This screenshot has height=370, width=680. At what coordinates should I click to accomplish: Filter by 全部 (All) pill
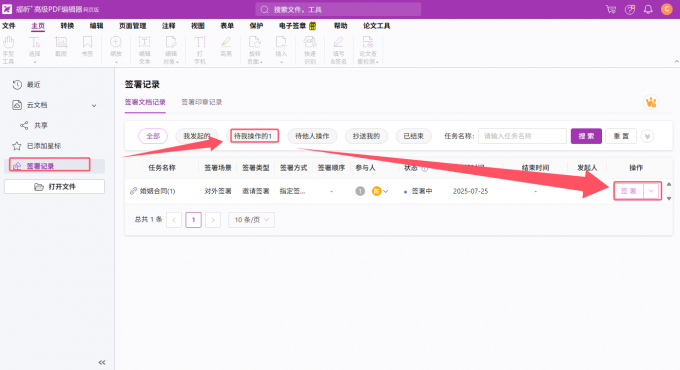(x=153, y=136)
